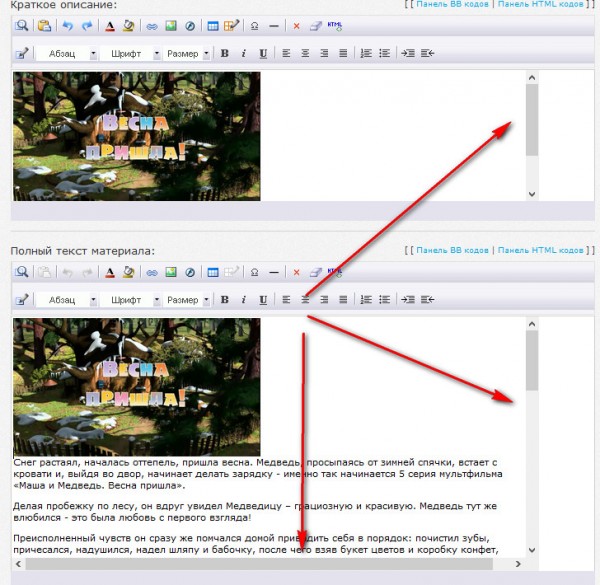Open background color tool in short description toolbar
This screenshot has height=585, width=600.
click(x=129, y=26)
